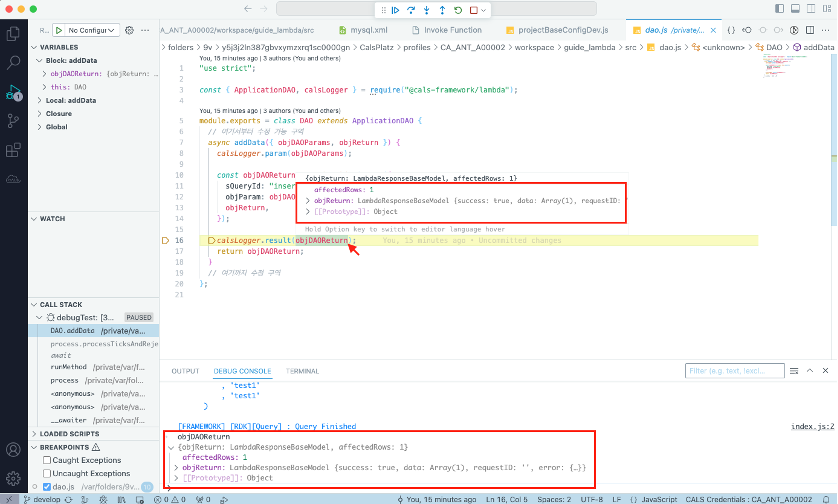Open debug view more actions ellipsis
Image resolution: width=838 pixels, height=504 pixels.
pyautogui.click(x=145, y=30)
